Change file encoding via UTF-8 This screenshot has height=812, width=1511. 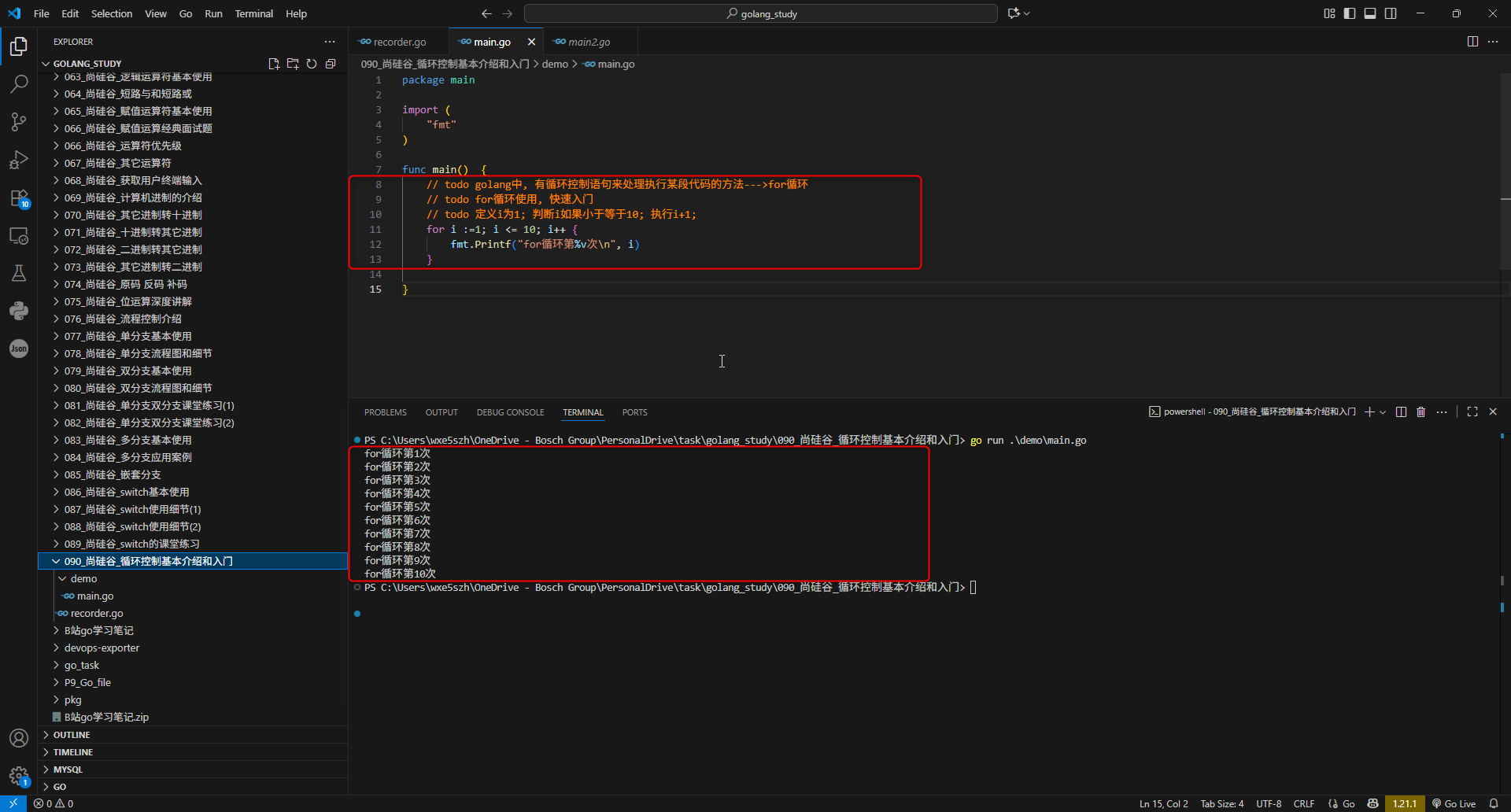pyautogui.click(x=1269, y=803)
